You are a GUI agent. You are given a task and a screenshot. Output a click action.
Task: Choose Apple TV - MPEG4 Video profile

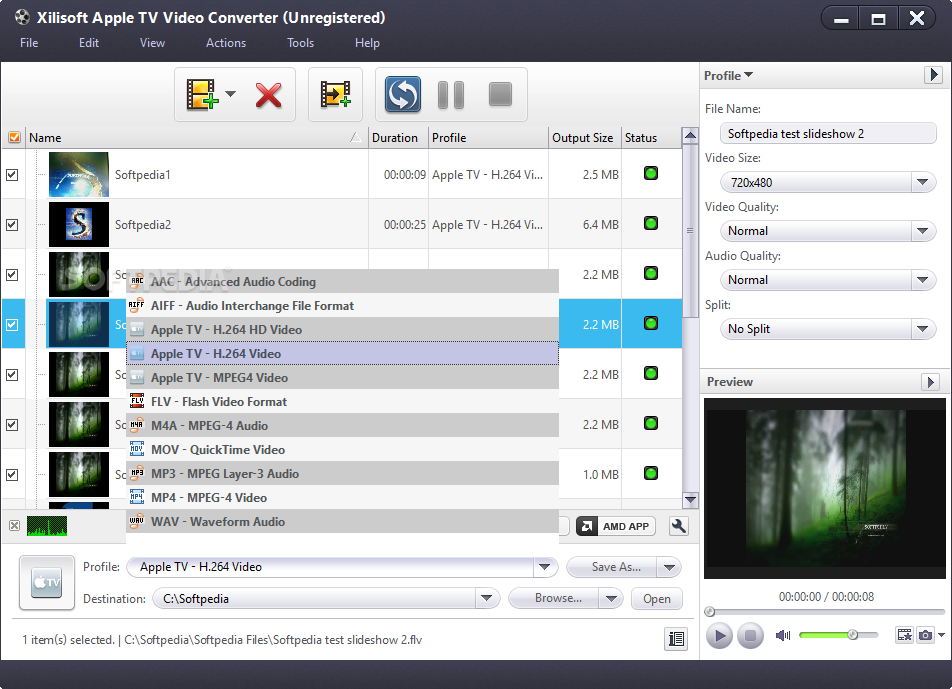click(342, 378)
